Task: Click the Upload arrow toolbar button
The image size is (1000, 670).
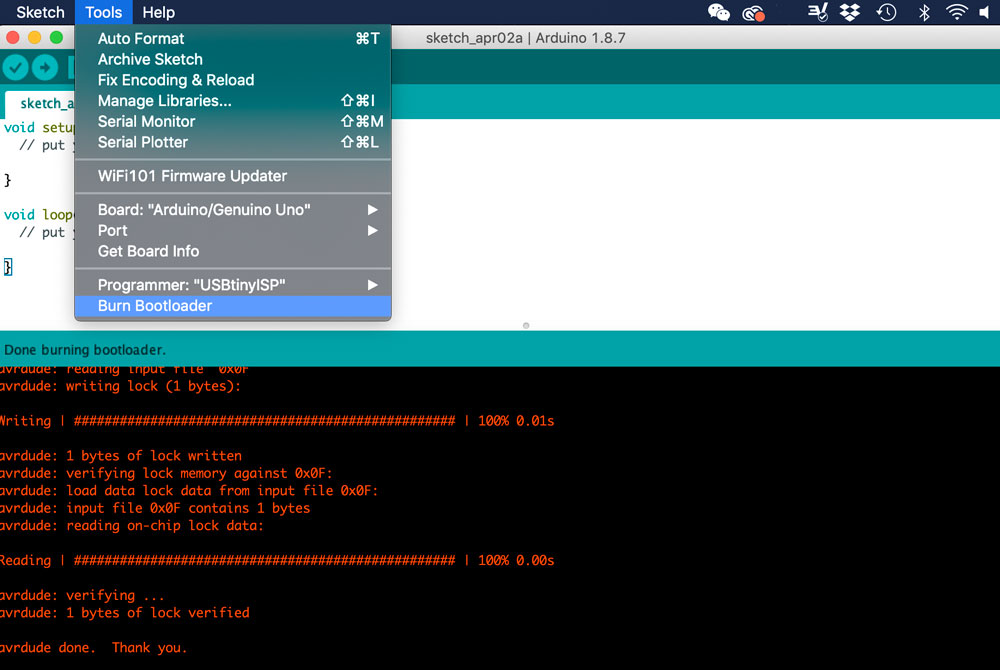Action: pyautogui.click(x=45, y=67)
